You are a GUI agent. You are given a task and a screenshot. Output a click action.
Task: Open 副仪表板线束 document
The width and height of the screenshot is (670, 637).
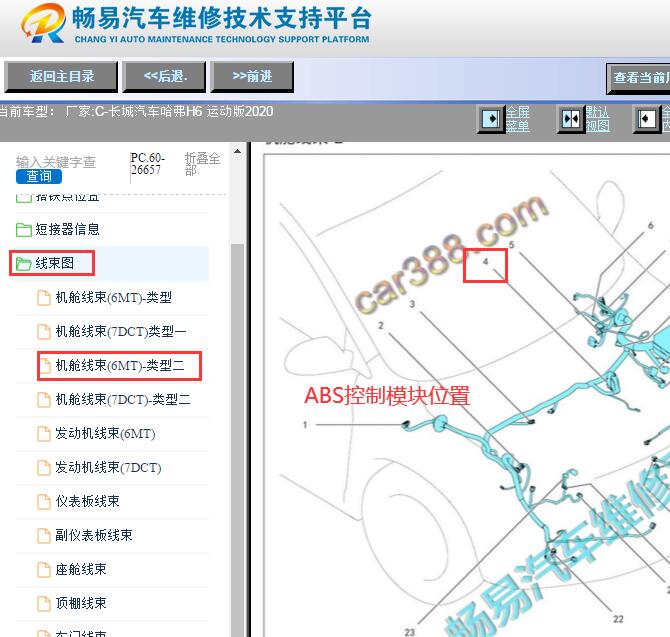pyautogui.click(x=94, y=535)
